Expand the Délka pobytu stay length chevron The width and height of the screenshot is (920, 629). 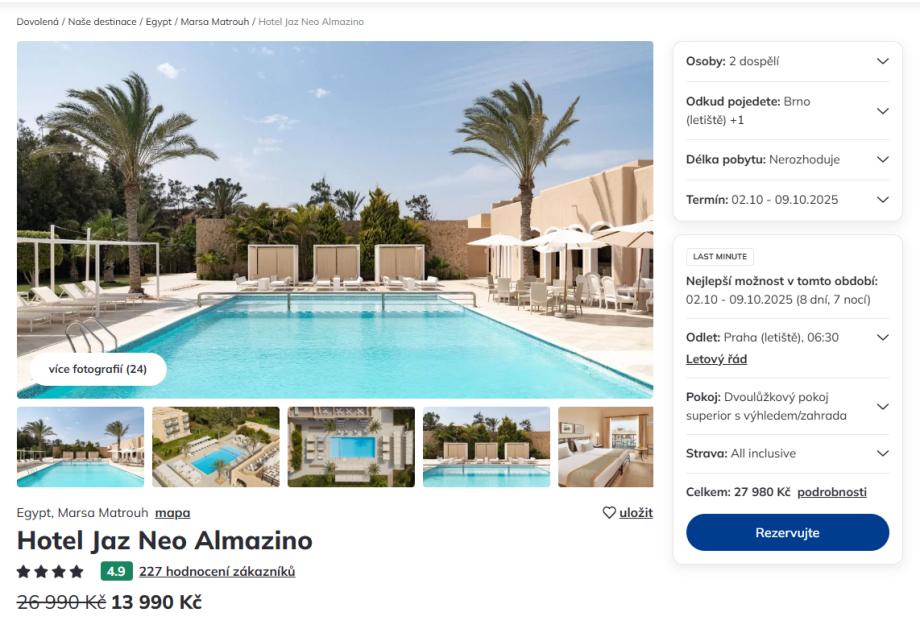882,160
